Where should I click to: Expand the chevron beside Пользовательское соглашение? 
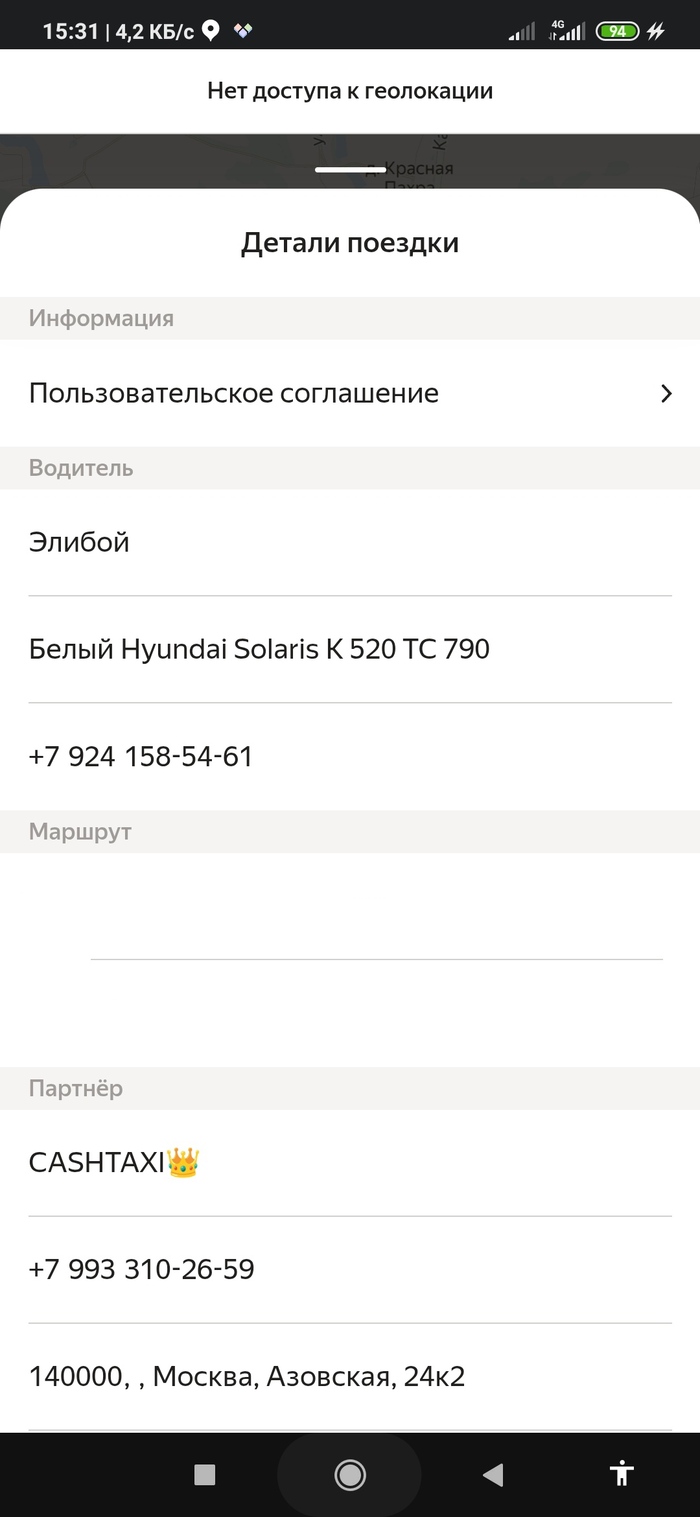[x=667, y=394]
